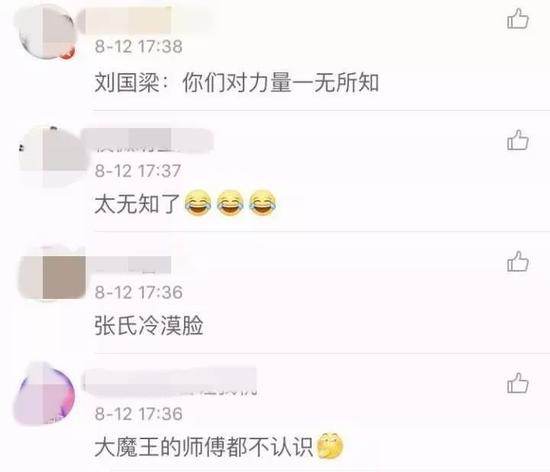Screen dimensions: 550x472
Task: Open username above the 大魔王 comment timestamp
Action: point(170,381)
